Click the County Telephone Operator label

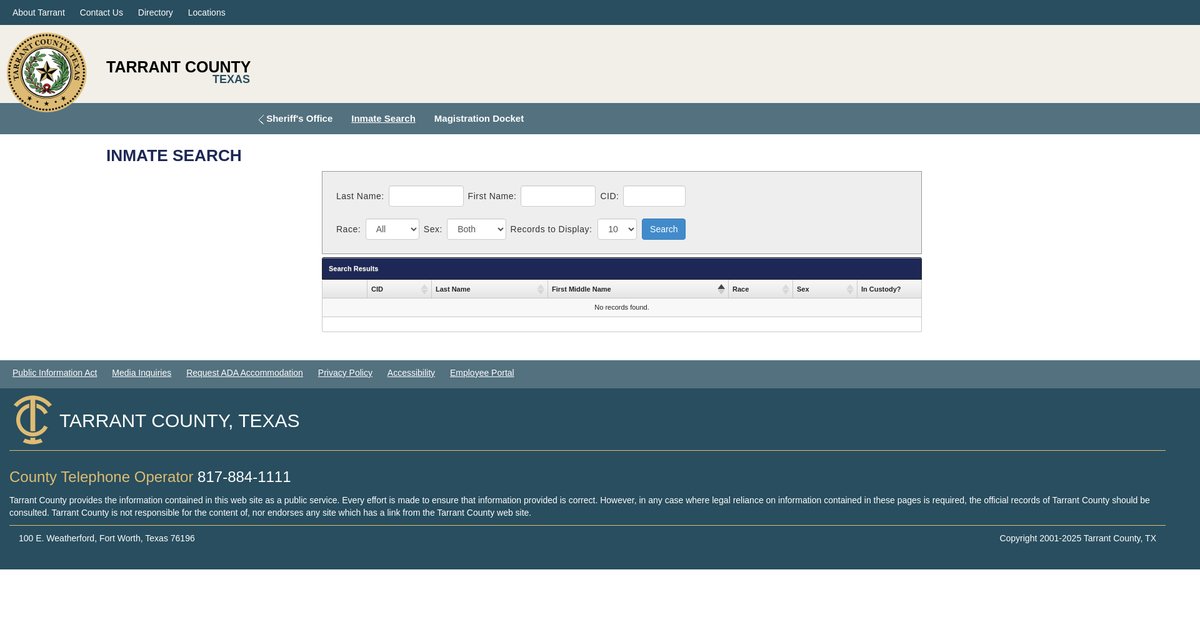point(101,477)
